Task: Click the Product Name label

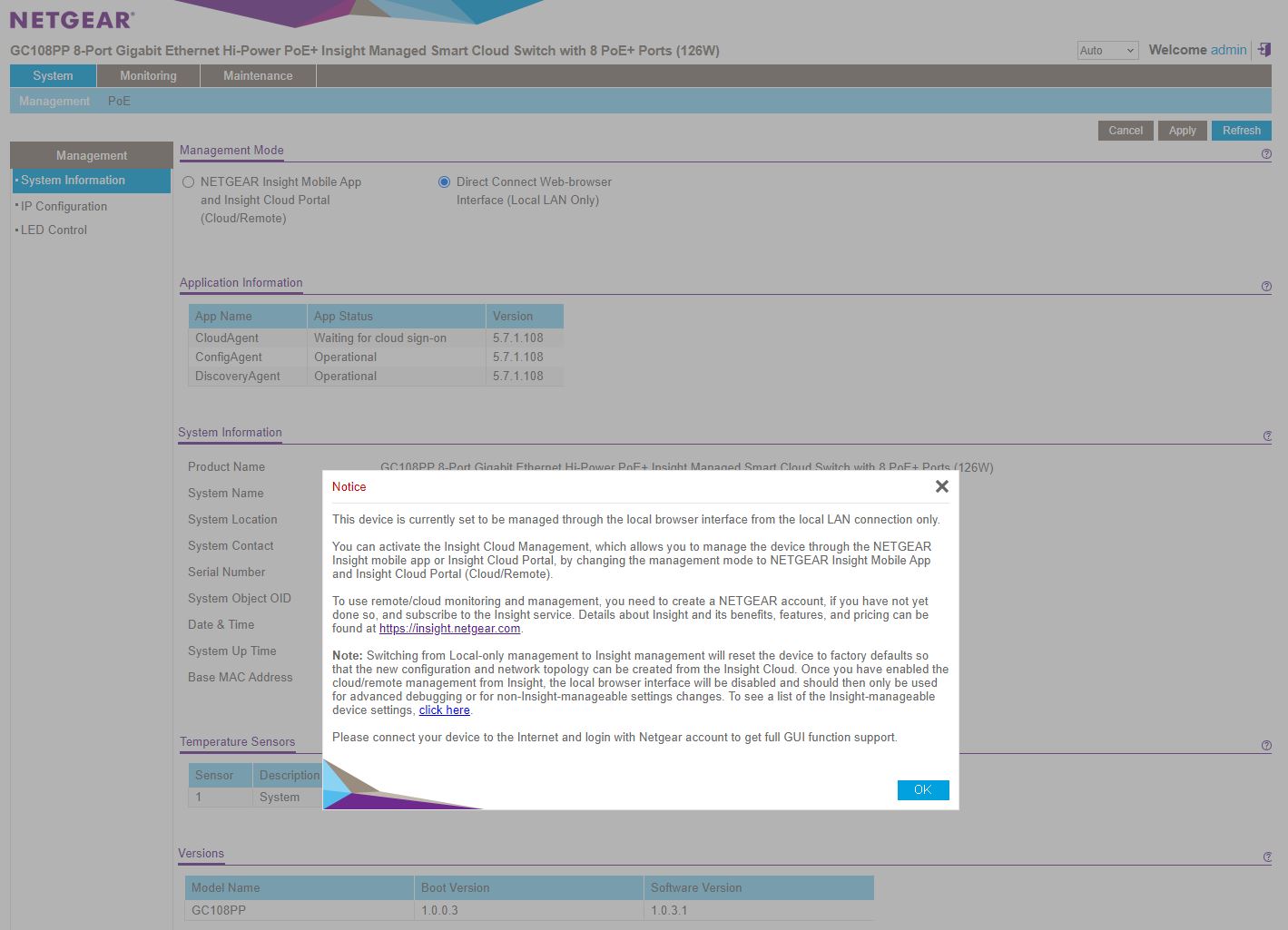Action: (x=226, y=466)
